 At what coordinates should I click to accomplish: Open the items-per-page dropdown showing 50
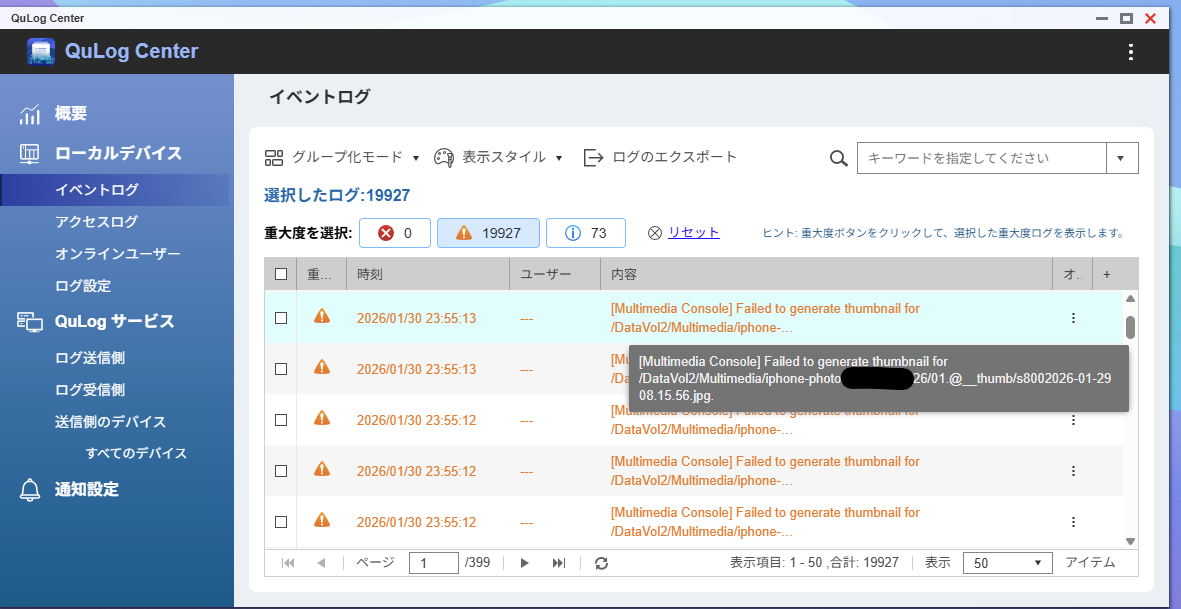pyautogui.click(x=1007, y=563)
